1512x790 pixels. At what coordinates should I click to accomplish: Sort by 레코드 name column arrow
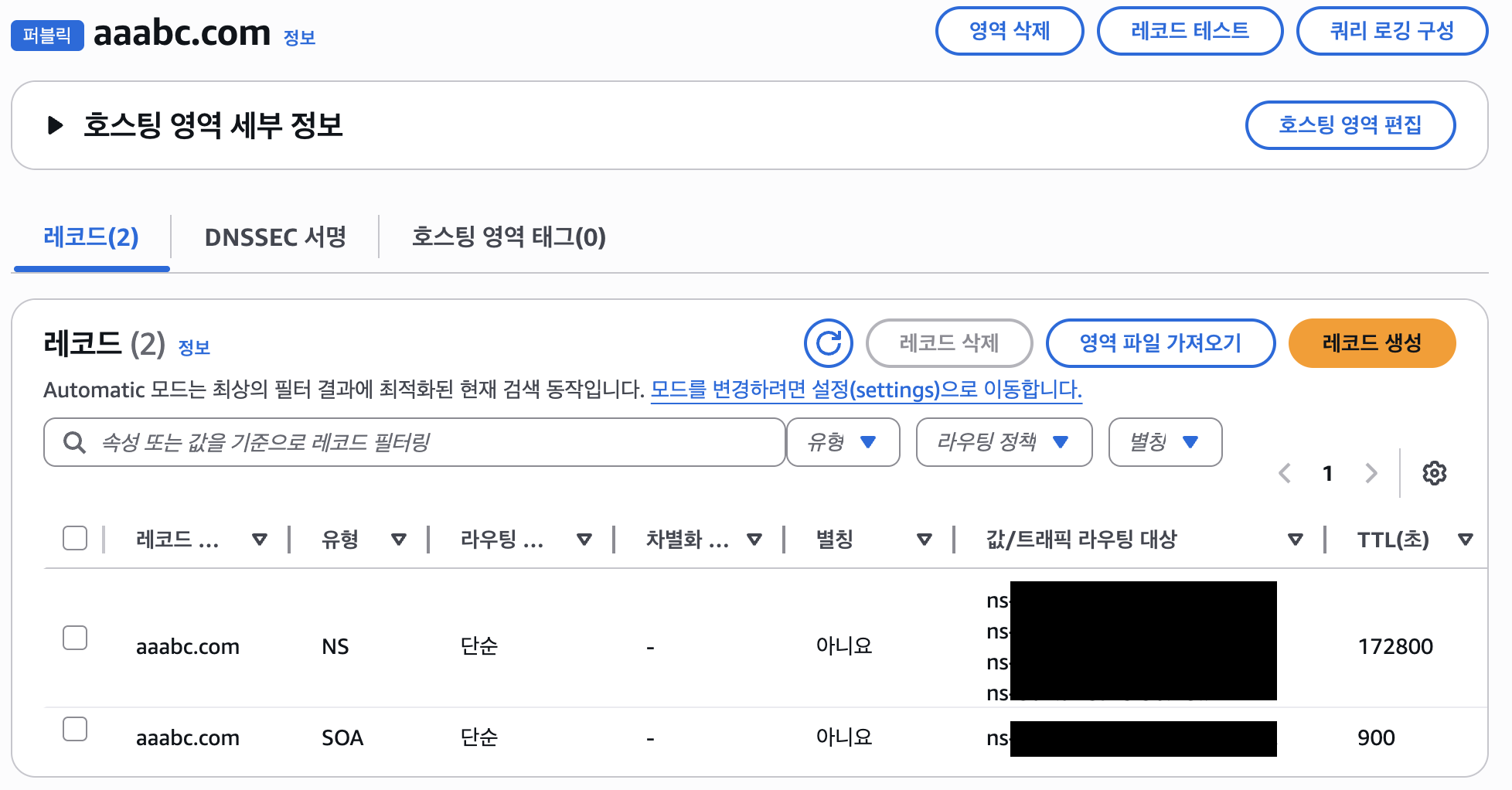(x=260, y=540)
